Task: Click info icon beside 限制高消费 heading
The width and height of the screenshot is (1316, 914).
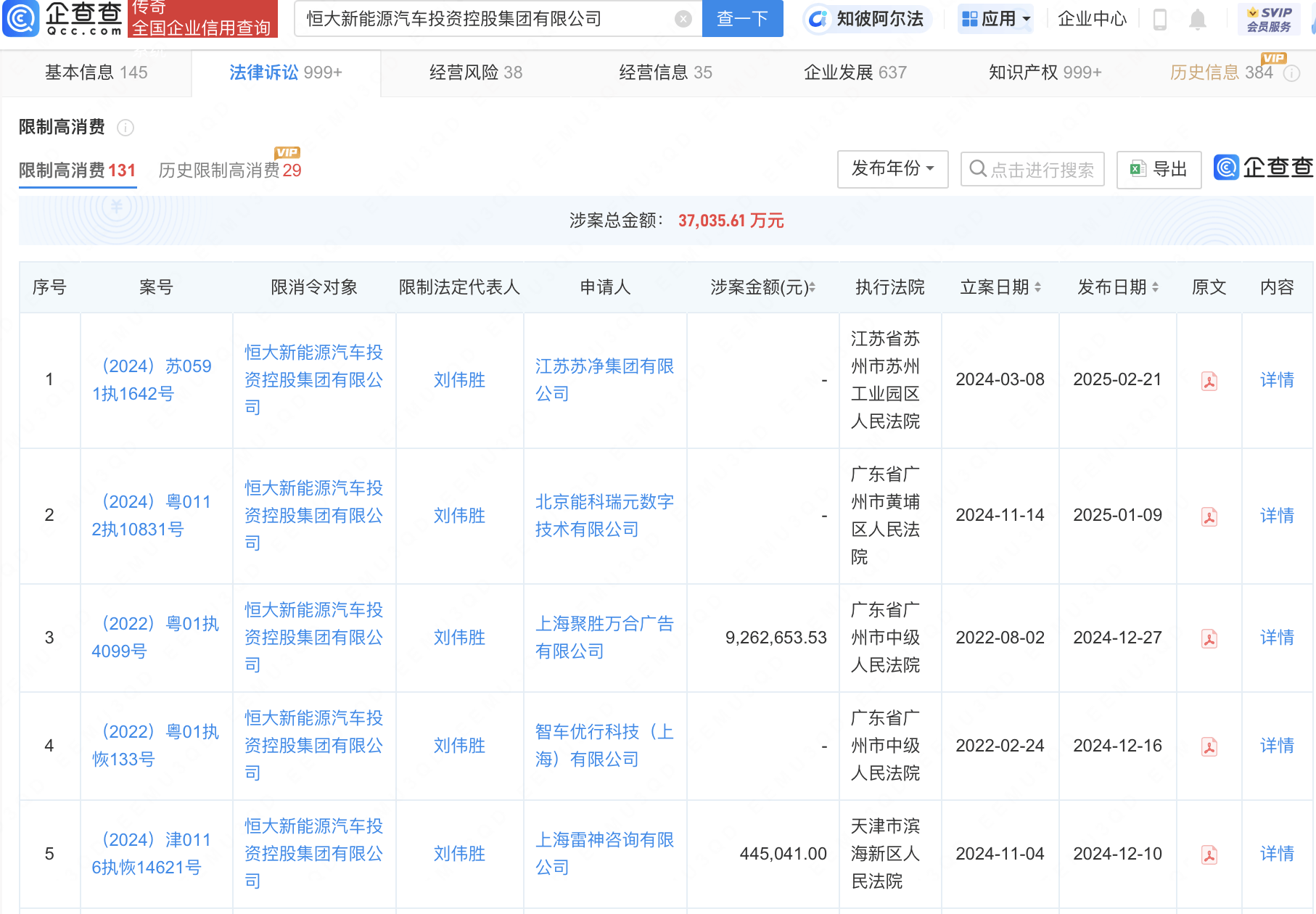Action: click(x=126, y=128)
